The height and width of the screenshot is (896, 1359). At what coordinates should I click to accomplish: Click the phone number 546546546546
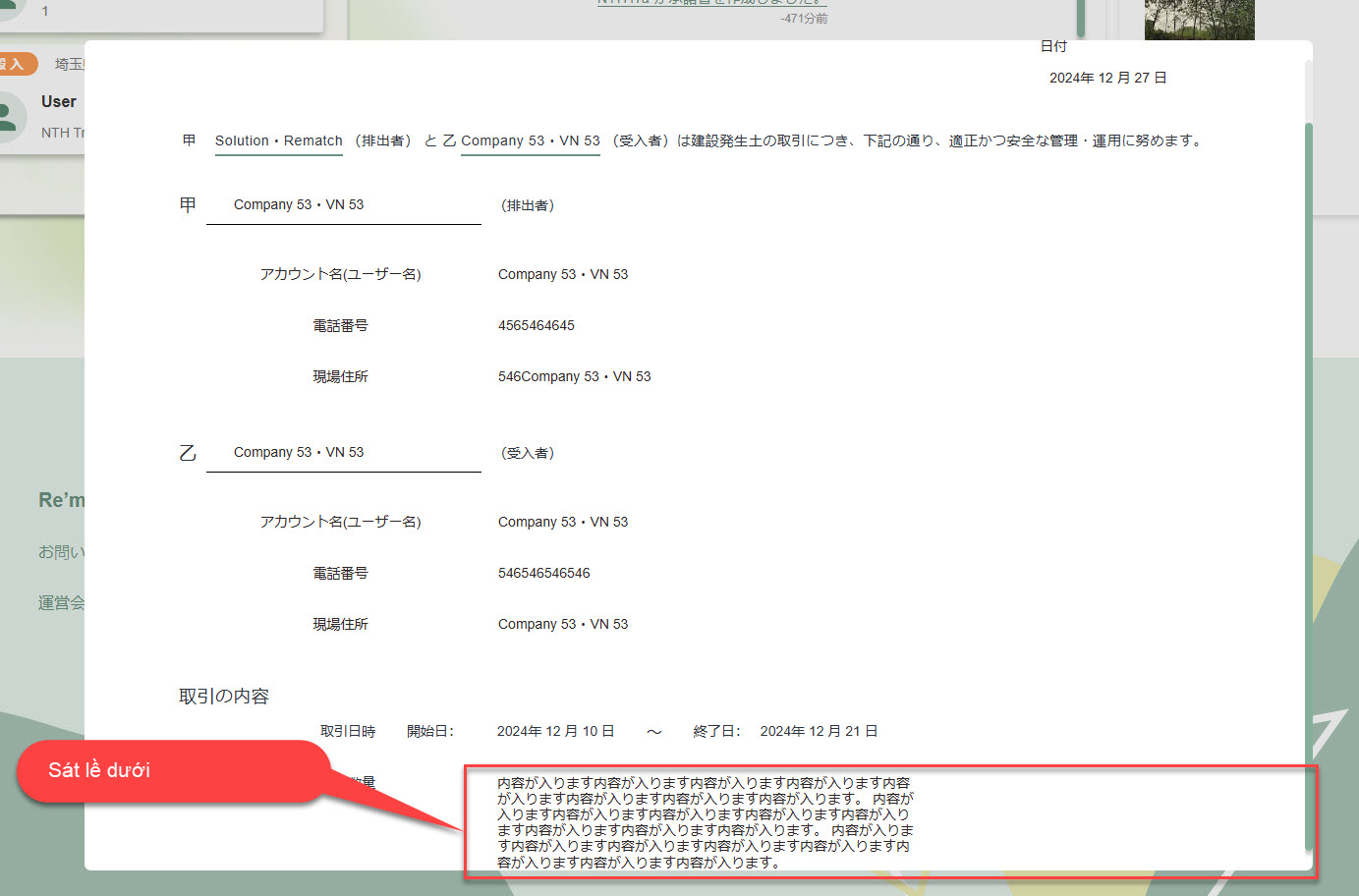click(x=543, y=574)
